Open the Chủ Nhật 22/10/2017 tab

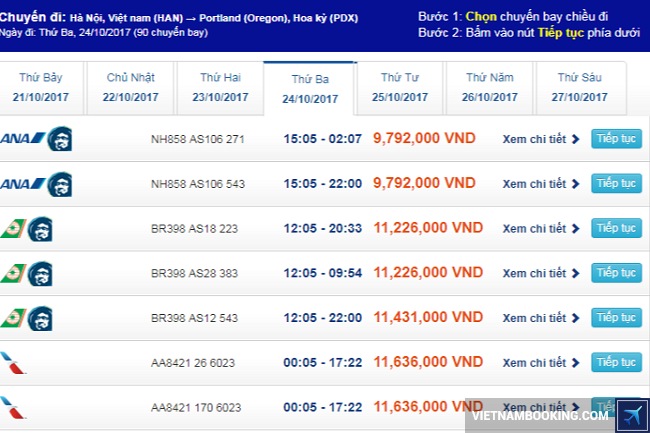pos(131,88)
